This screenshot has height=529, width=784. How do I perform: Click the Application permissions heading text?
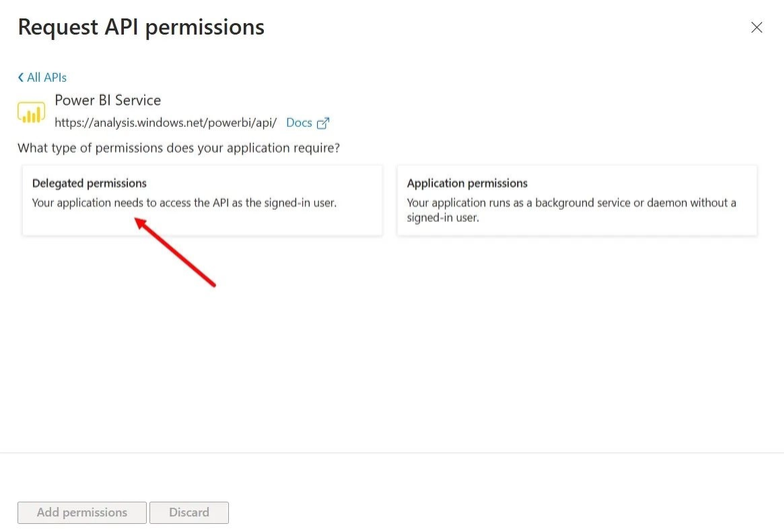467,183
